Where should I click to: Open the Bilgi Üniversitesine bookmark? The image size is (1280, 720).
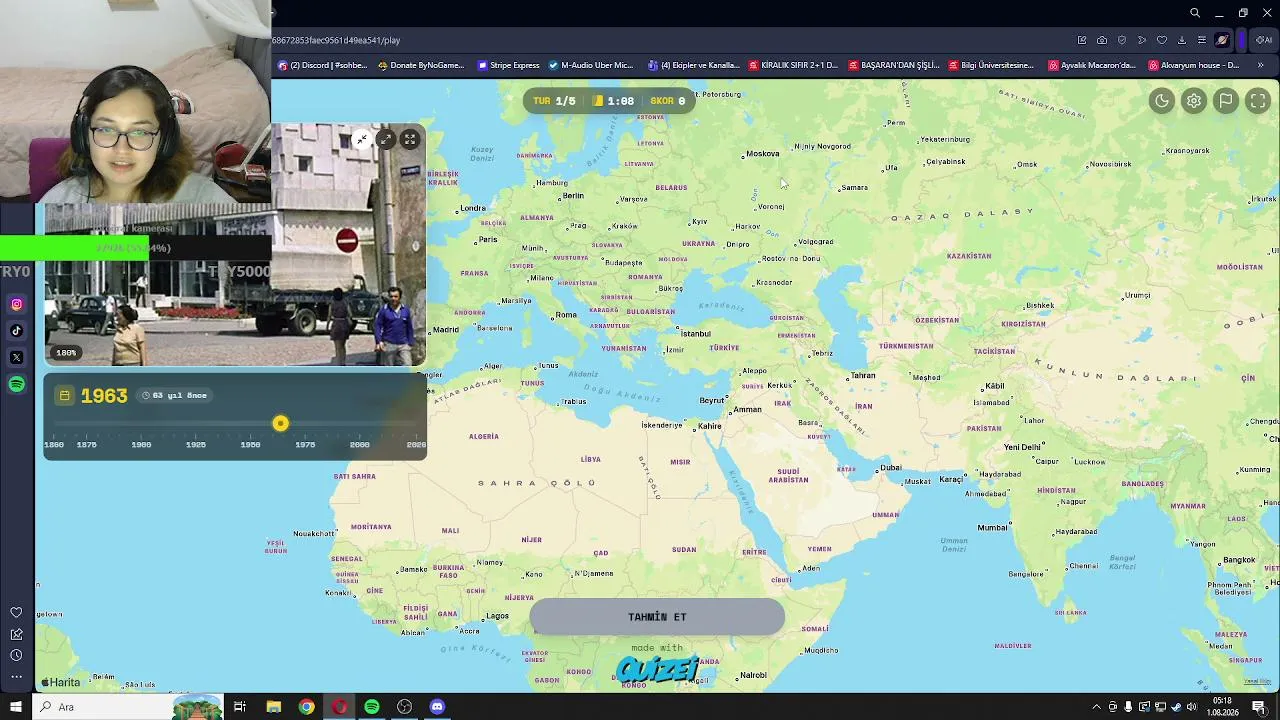coord(991,65)
